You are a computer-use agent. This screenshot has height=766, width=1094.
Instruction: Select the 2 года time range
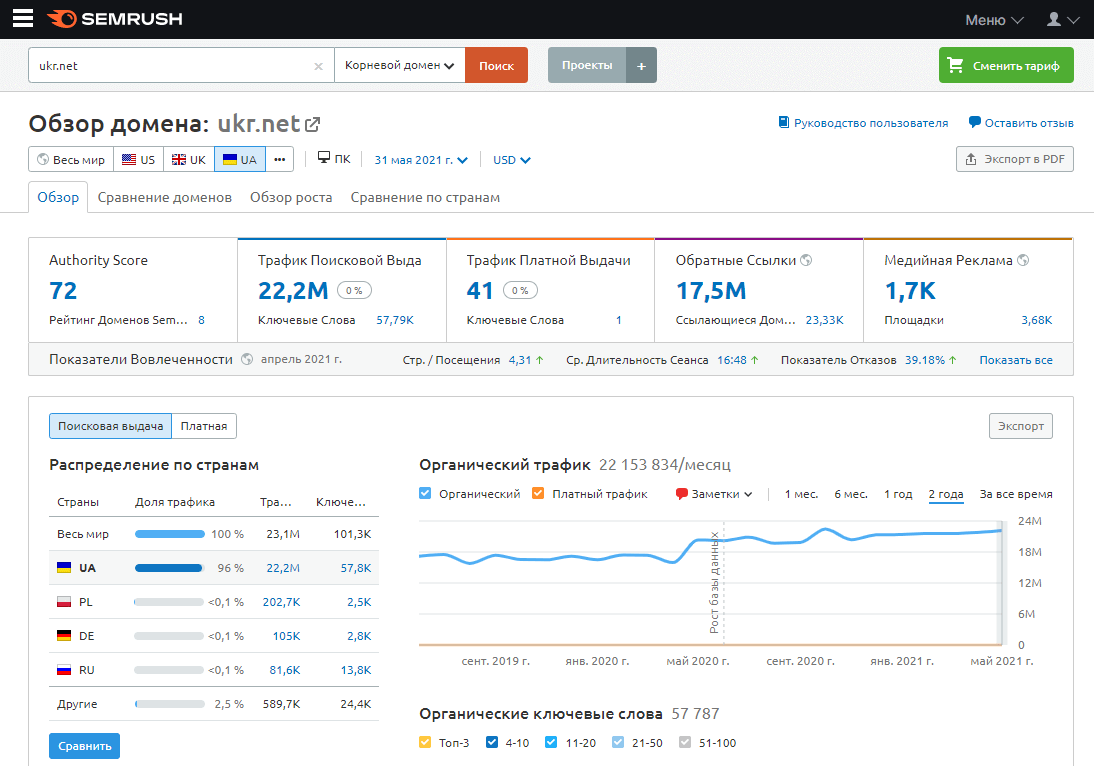point(945,494)
